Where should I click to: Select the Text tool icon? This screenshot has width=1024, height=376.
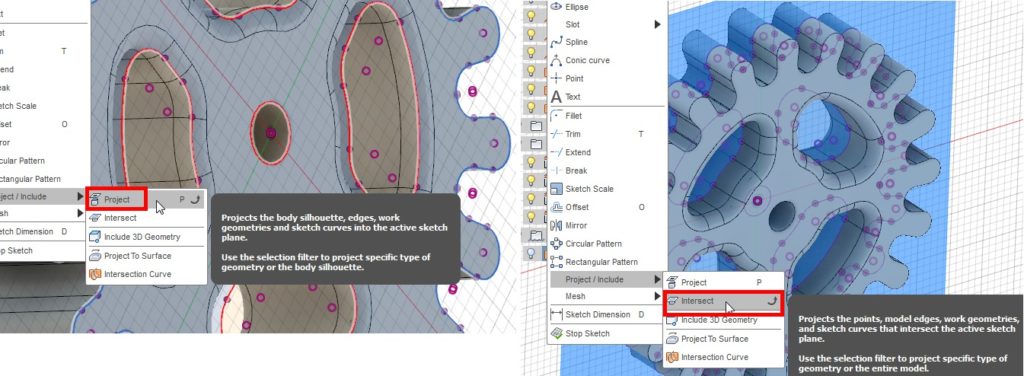pyautogui.click(x=556, y=97)
